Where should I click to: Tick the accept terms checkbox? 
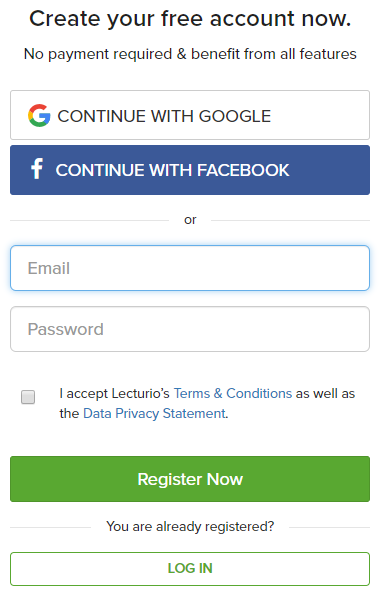pos(28,397)
